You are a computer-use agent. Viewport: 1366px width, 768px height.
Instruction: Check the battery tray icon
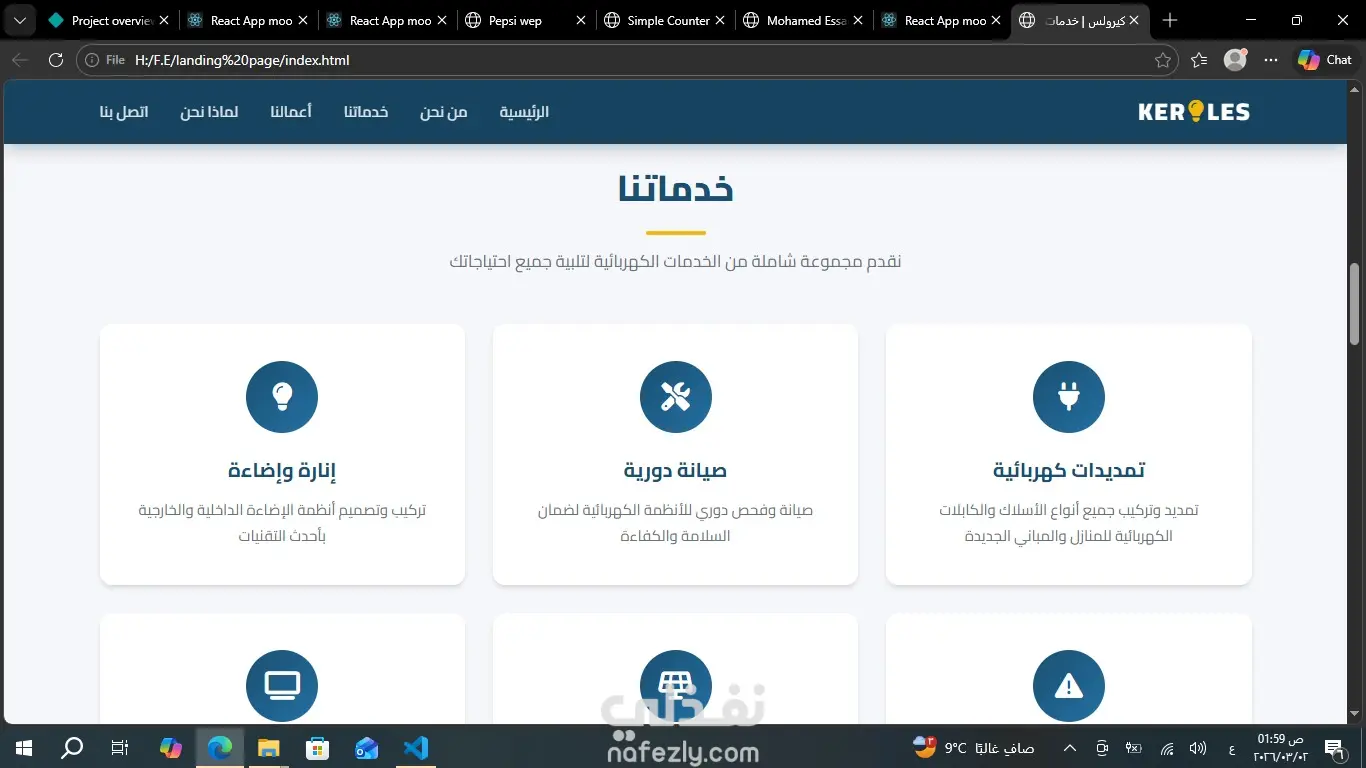pyautogui.click(x=1134, y=748)
